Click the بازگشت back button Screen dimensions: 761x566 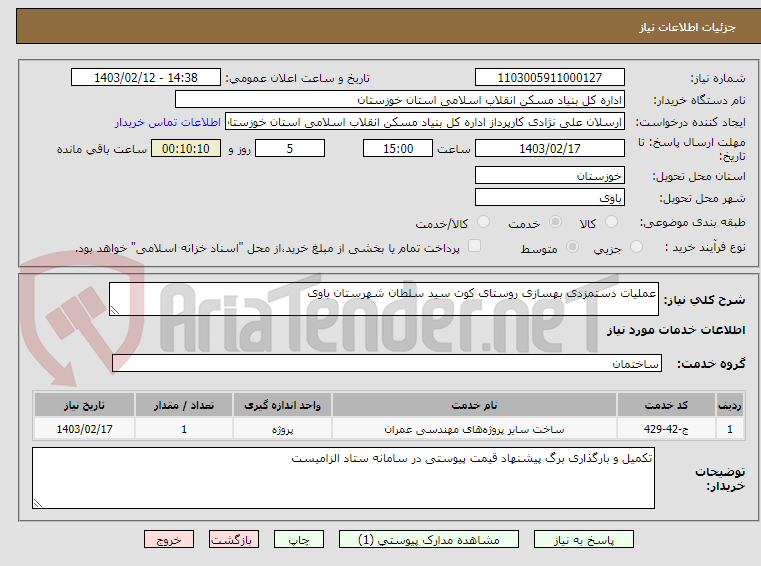(x=233, y=539)
